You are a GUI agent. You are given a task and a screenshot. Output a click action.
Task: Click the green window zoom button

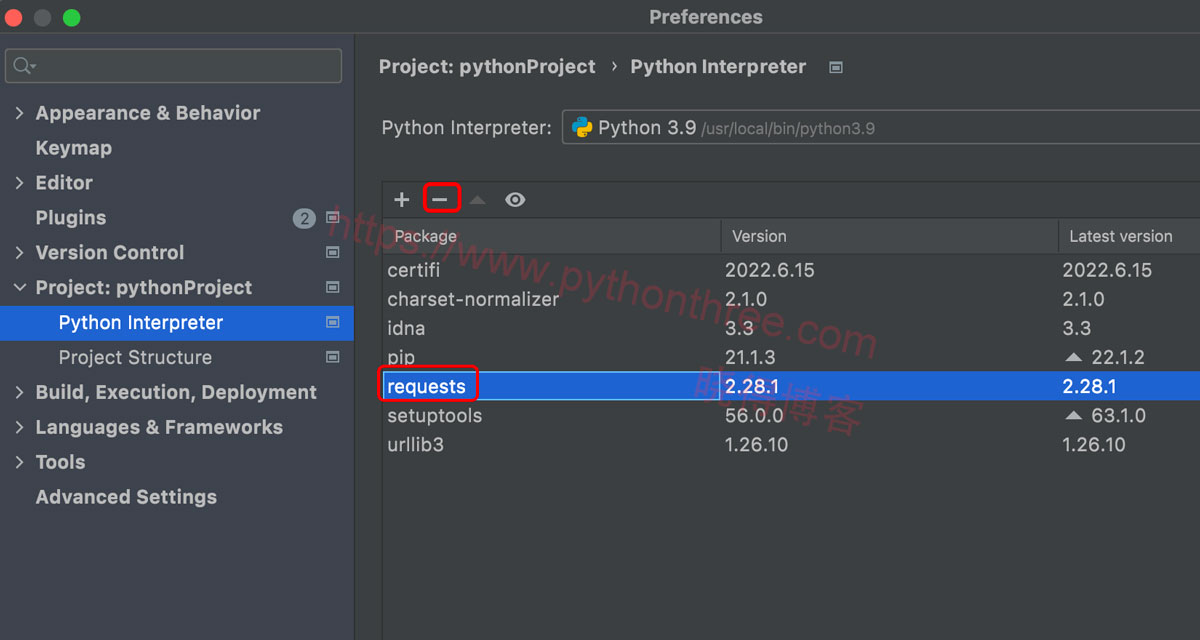coord(71,17)
